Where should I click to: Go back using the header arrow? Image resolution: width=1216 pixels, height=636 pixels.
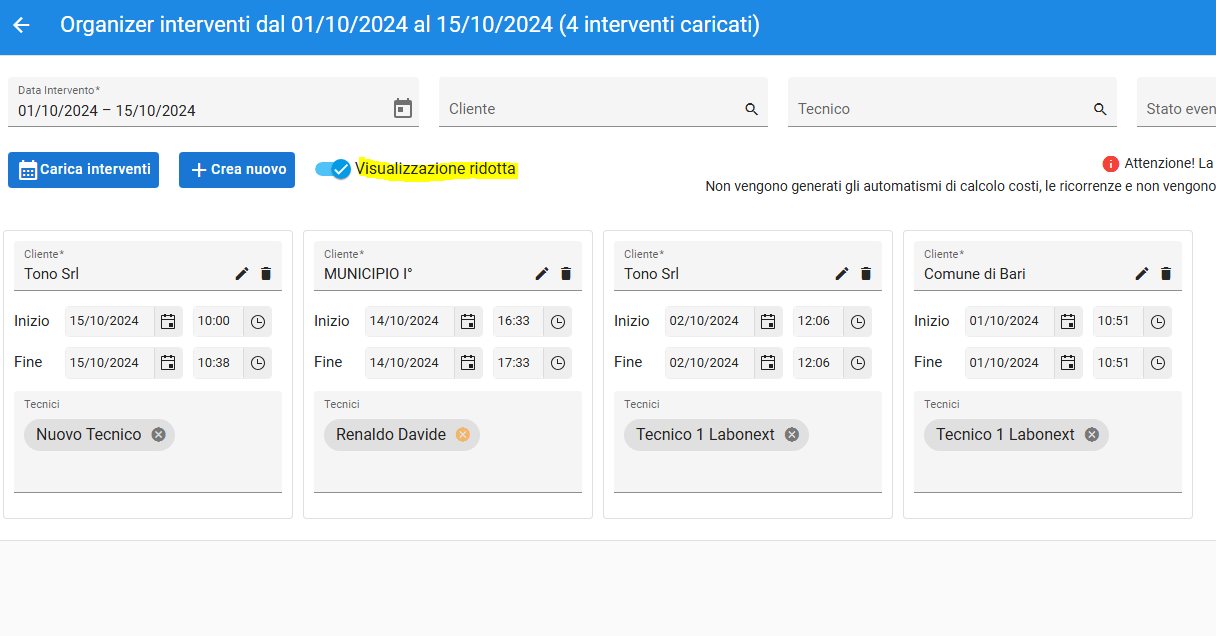coord(21,25)
